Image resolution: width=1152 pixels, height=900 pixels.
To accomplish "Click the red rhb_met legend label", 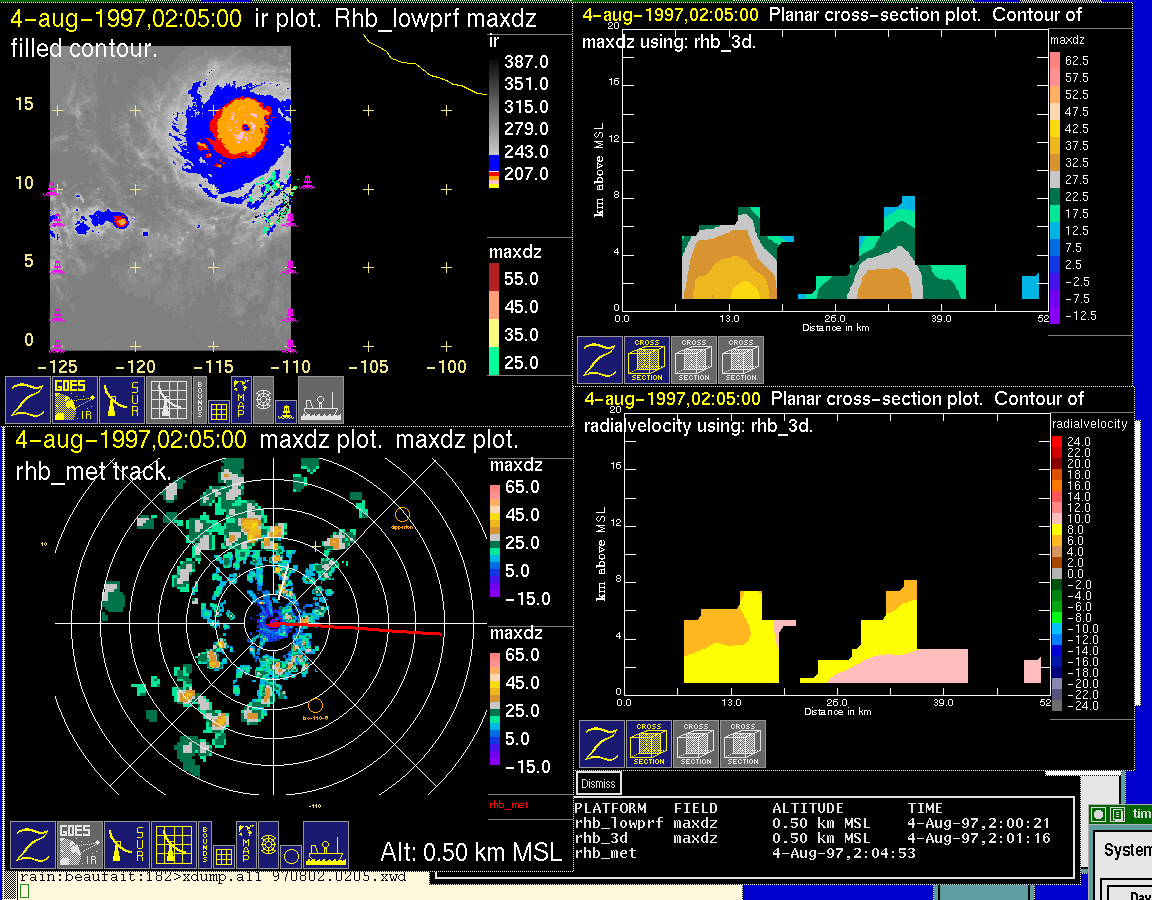I will coord(508,804).
